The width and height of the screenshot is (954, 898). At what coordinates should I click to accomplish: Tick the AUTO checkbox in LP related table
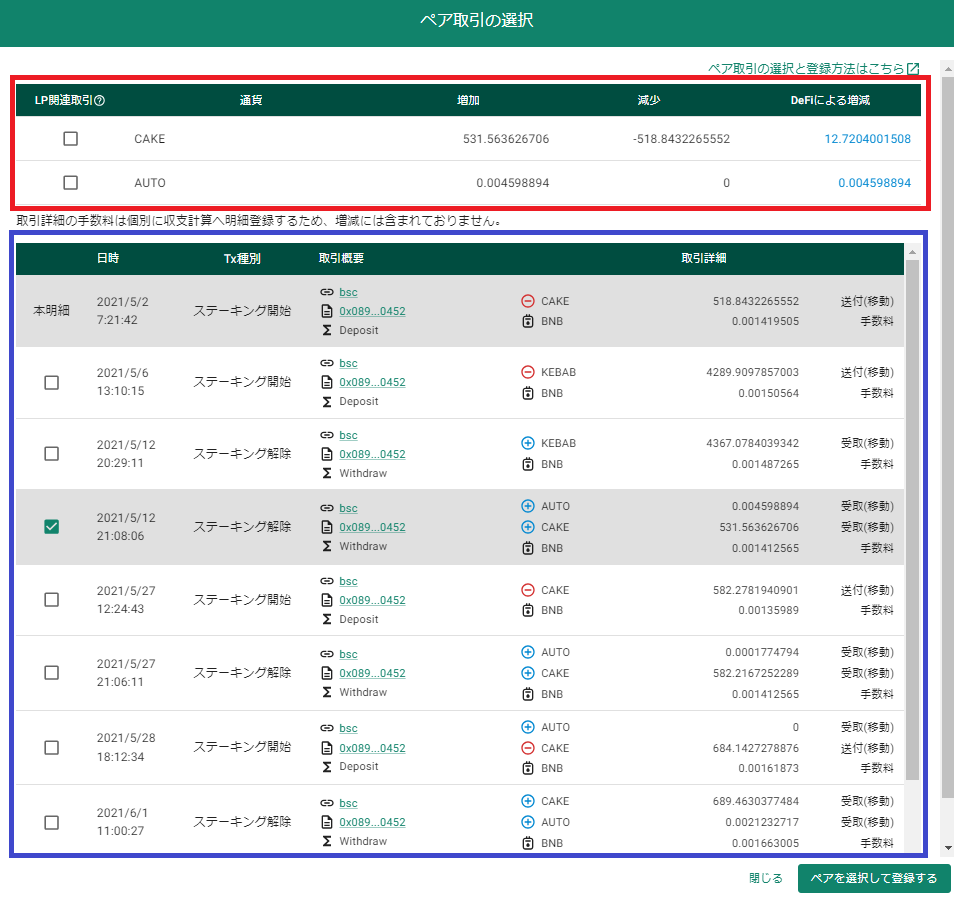(71, 183)
